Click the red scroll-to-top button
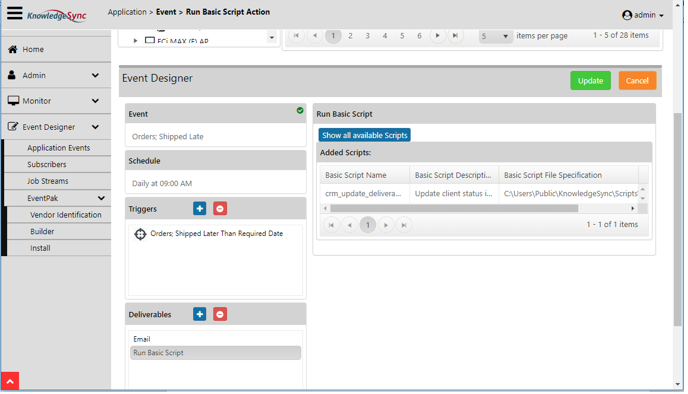Image resolution: width=688 pixels, height=394 pixels. 10,381
